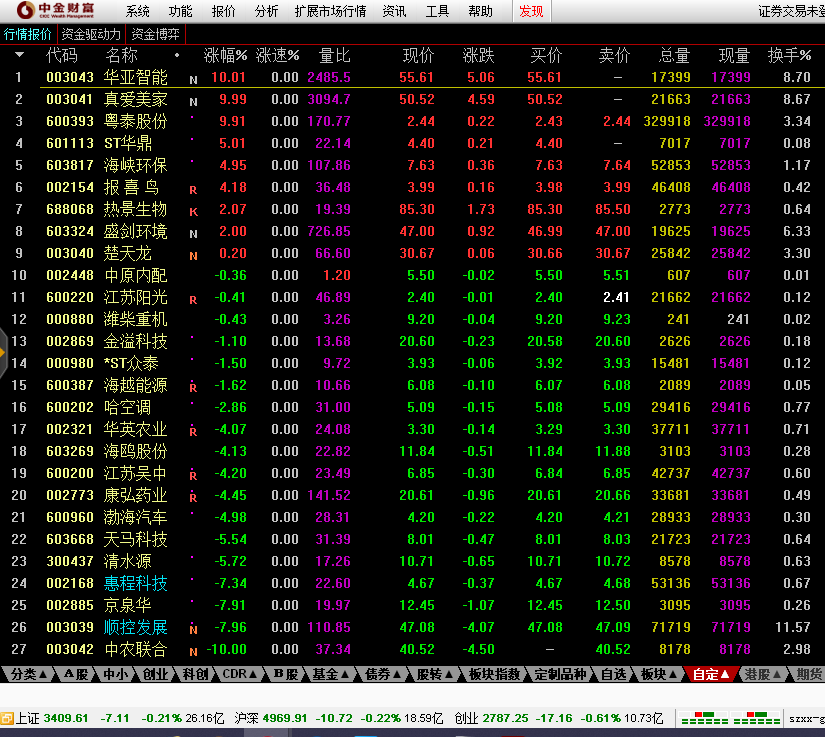Click the R marker on 康弘药业 row
Screen dimensions: 825x737
[x=193, y=497]
